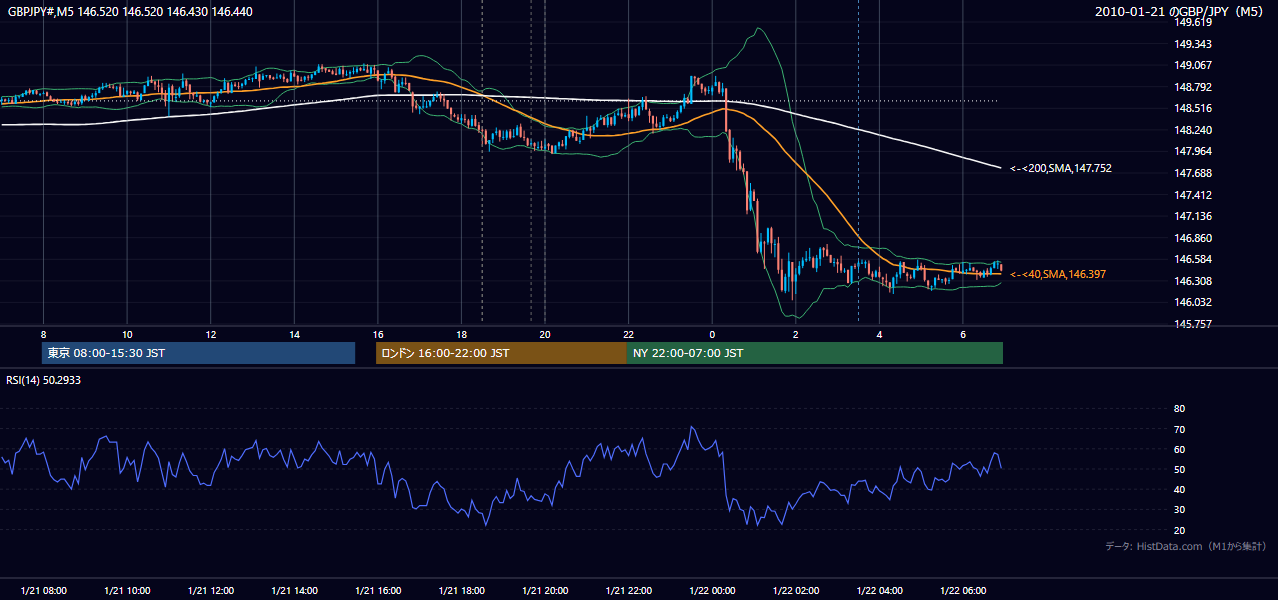Image resolution: width=1278 pixels, height=600 pixels.
Task: Click price axis label 147.136
Action: tap(1194, 216)
